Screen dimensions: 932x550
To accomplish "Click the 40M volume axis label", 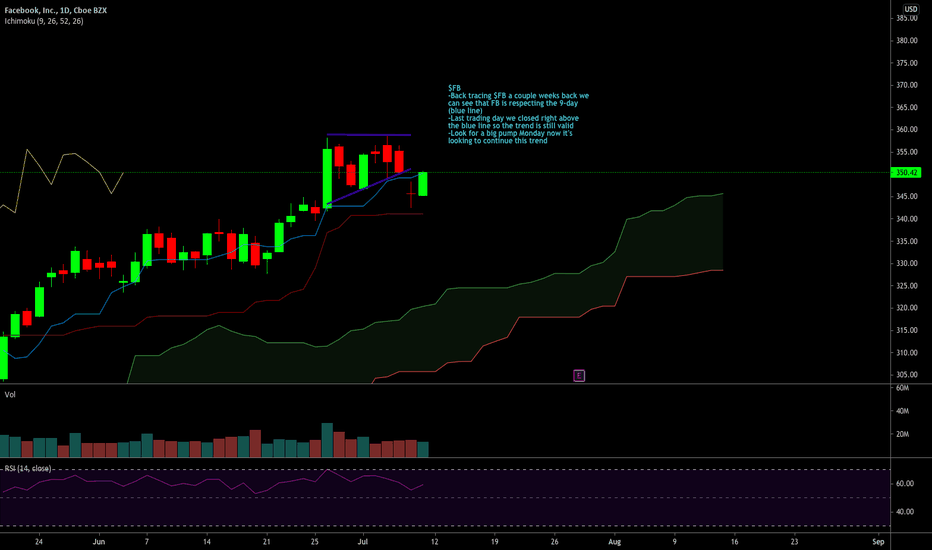I will 902,411.
